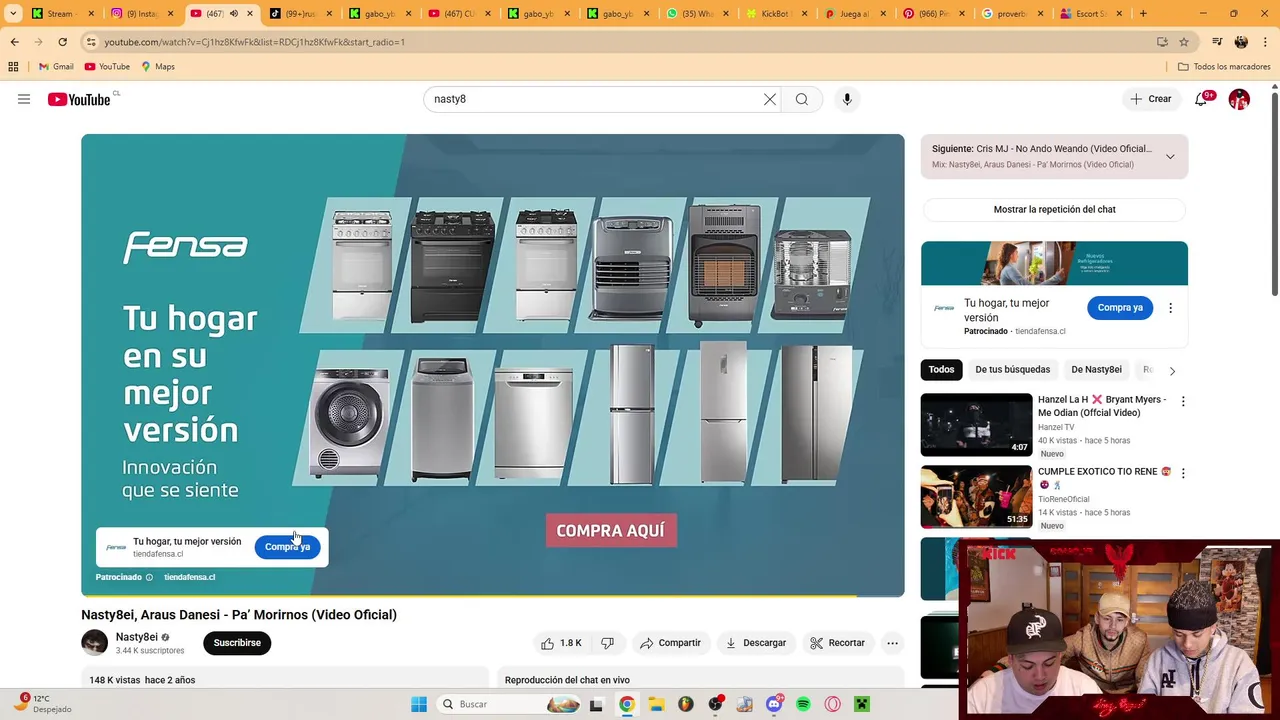Open Spotify from the taskbar
The width and height of the screenshot is (1280, 720).
[803, 704]
